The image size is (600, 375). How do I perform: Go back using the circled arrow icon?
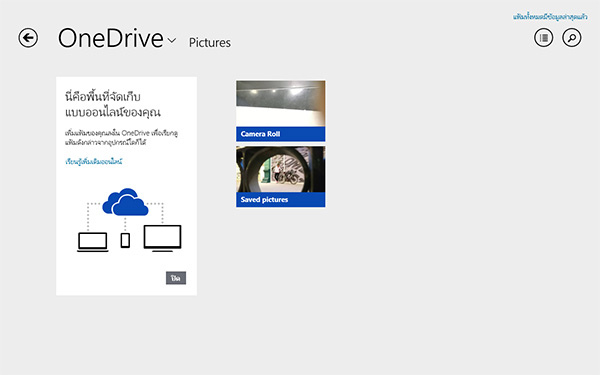pyautogui.click(x=28, y=38)
